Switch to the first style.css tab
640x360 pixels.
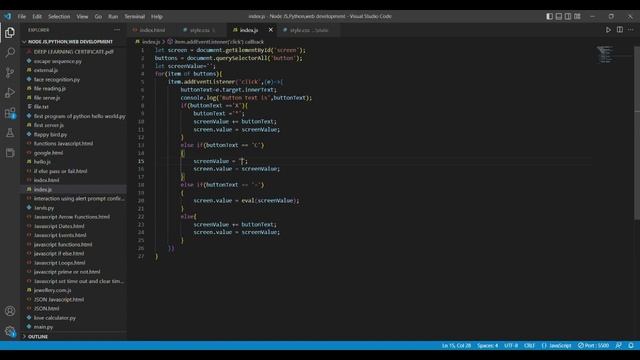(x=199, y=30)
